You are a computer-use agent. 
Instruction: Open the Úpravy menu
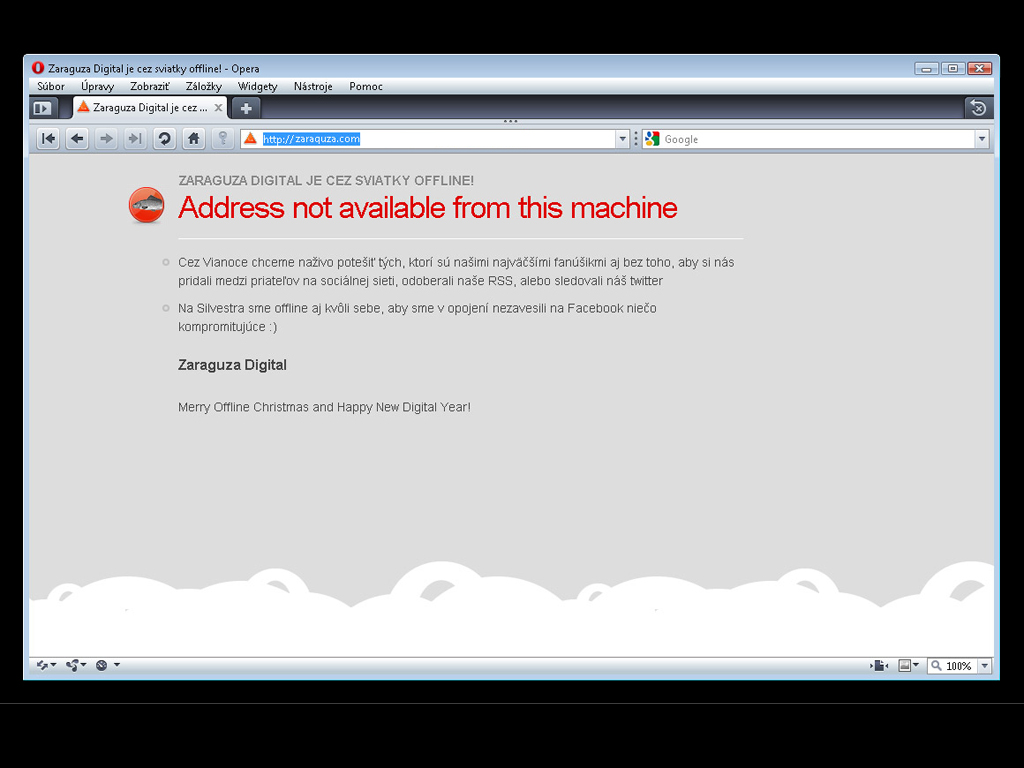coord(97,86)
